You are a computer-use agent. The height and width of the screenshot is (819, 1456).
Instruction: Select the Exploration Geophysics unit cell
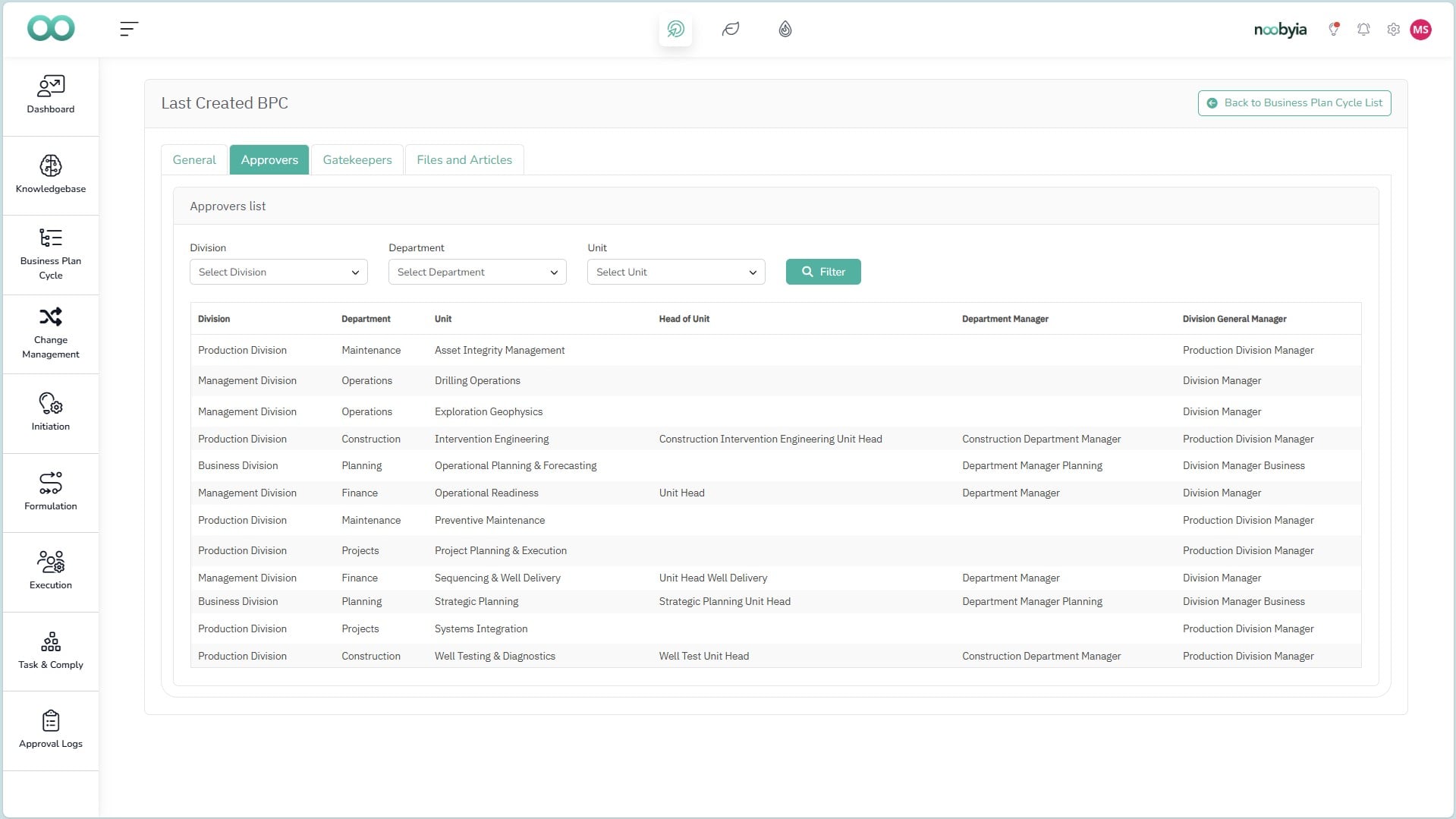tap(489, 411)
